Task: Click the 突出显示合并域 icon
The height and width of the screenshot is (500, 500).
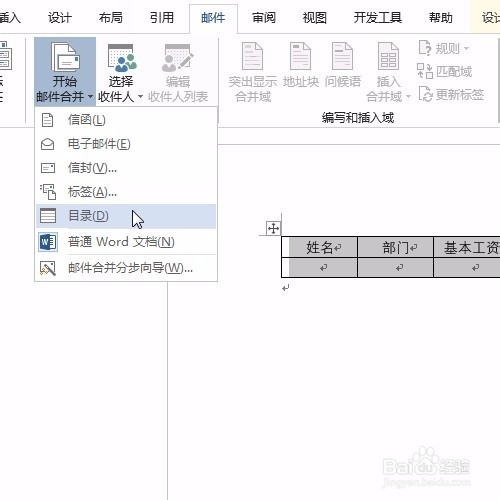Action: (x=252, y=56)
